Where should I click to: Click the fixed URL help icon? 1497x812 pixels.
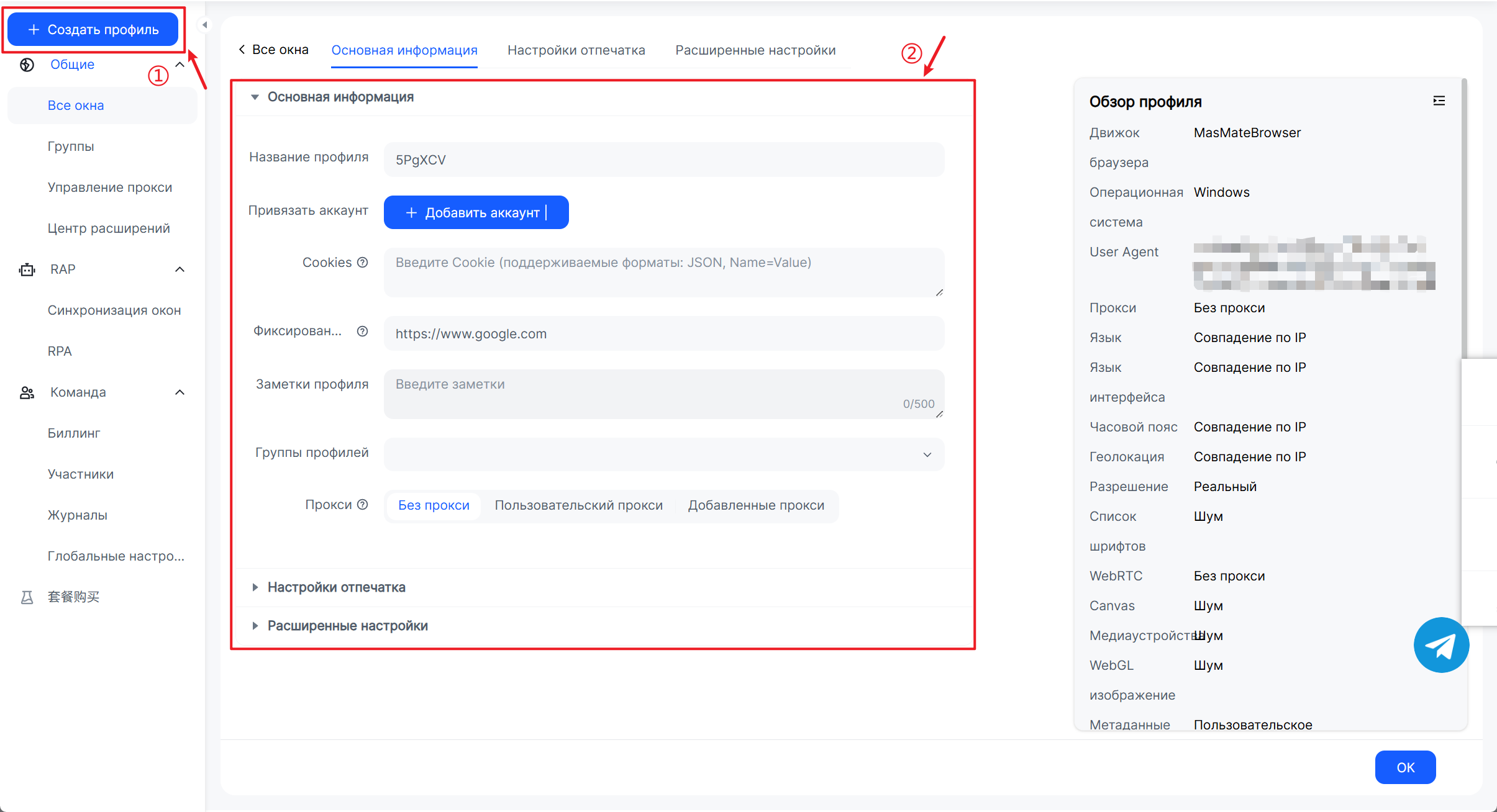point(363,332)
